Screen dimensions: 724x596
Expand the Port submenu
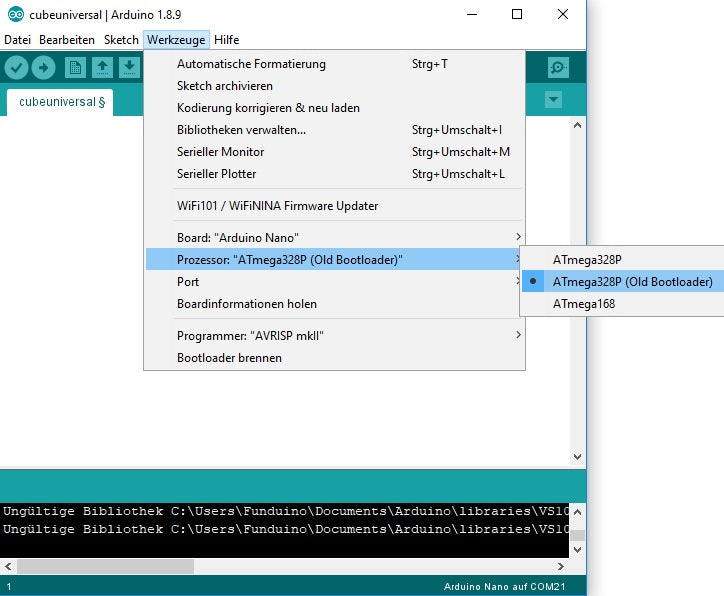coord(334,282)
